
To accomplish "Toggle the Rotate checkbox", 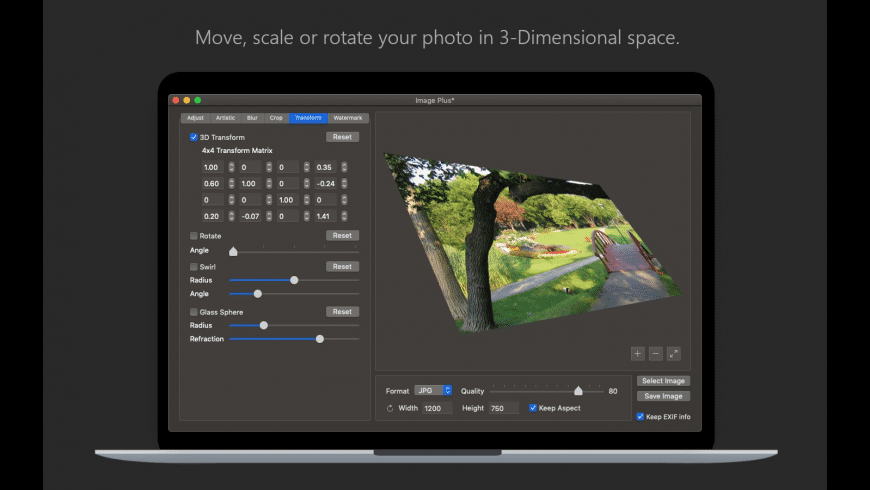I will coord(194,236).
